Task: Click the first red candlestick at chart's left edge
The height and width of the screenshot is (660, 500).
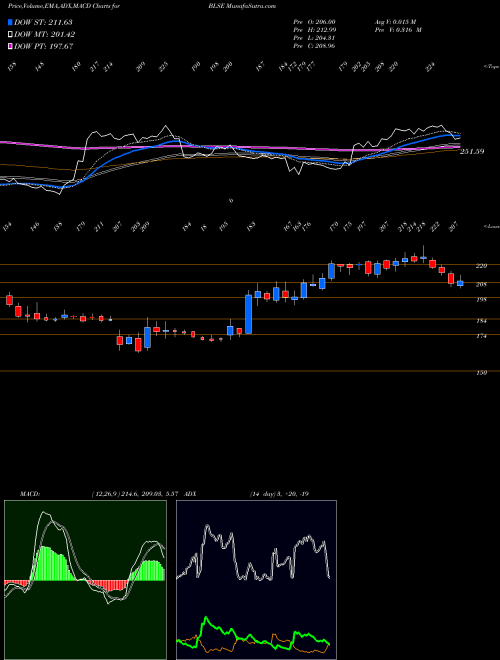Action: pyautogui.click(x=9, y=300)
